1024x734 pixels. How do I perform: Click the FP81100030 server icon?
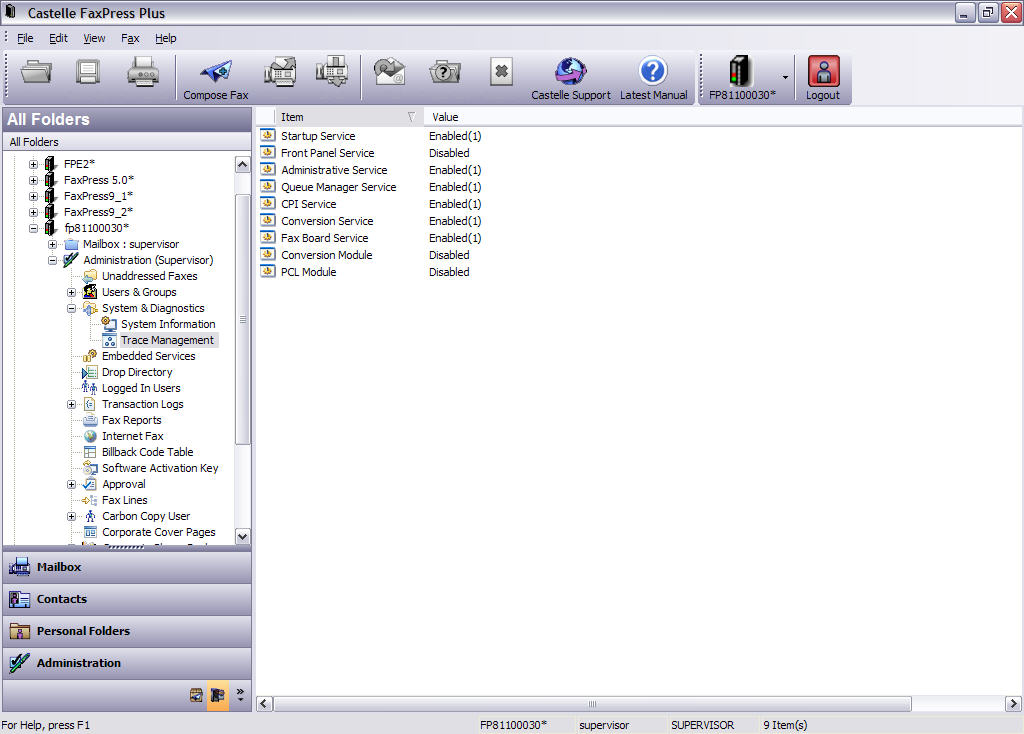pos(741,71)
